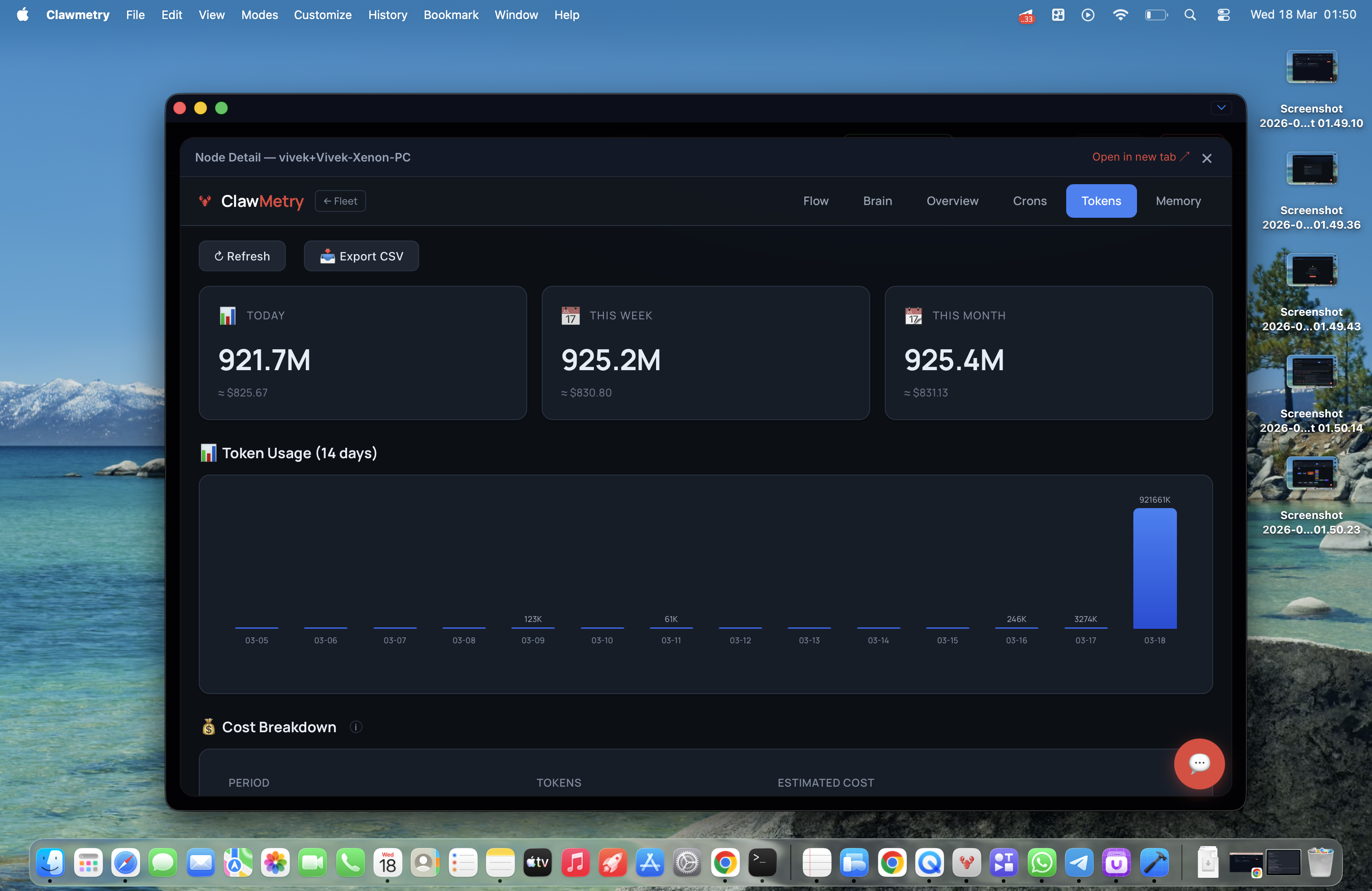Go back using the Fleet button
The width and height of the screenshot is (1372, 891).
coord(340,201)
